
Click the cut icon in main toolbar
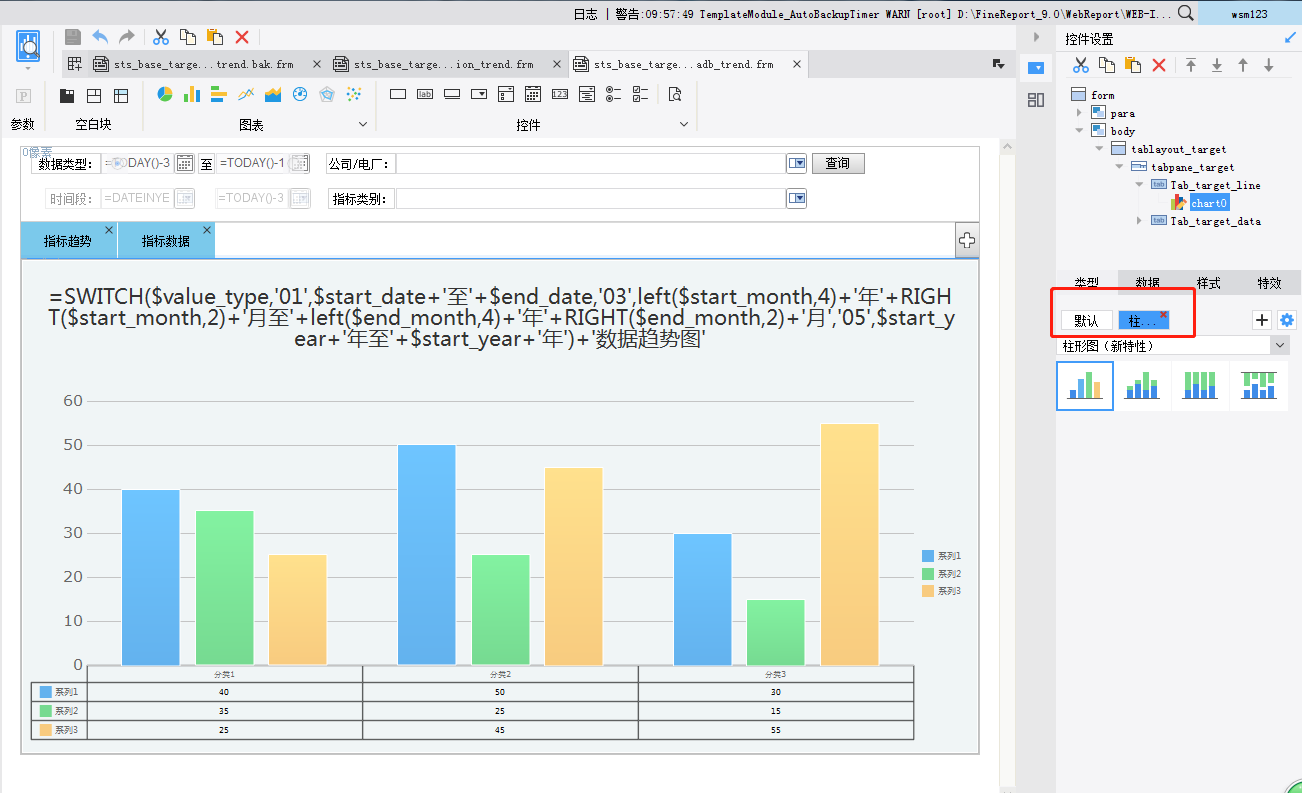coord(160,37)
